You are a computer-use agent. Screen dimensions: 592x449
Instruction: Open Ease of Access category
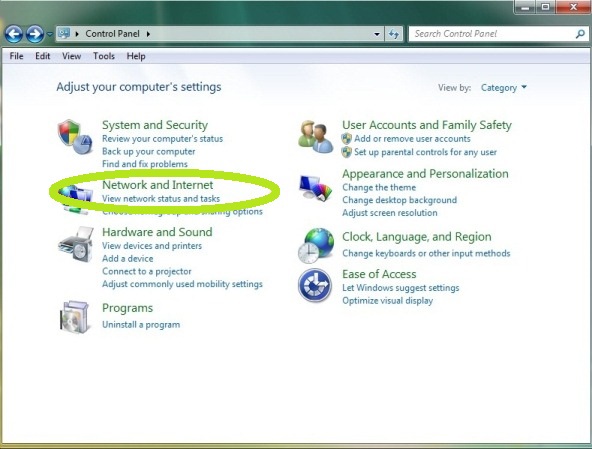point(379,274)
